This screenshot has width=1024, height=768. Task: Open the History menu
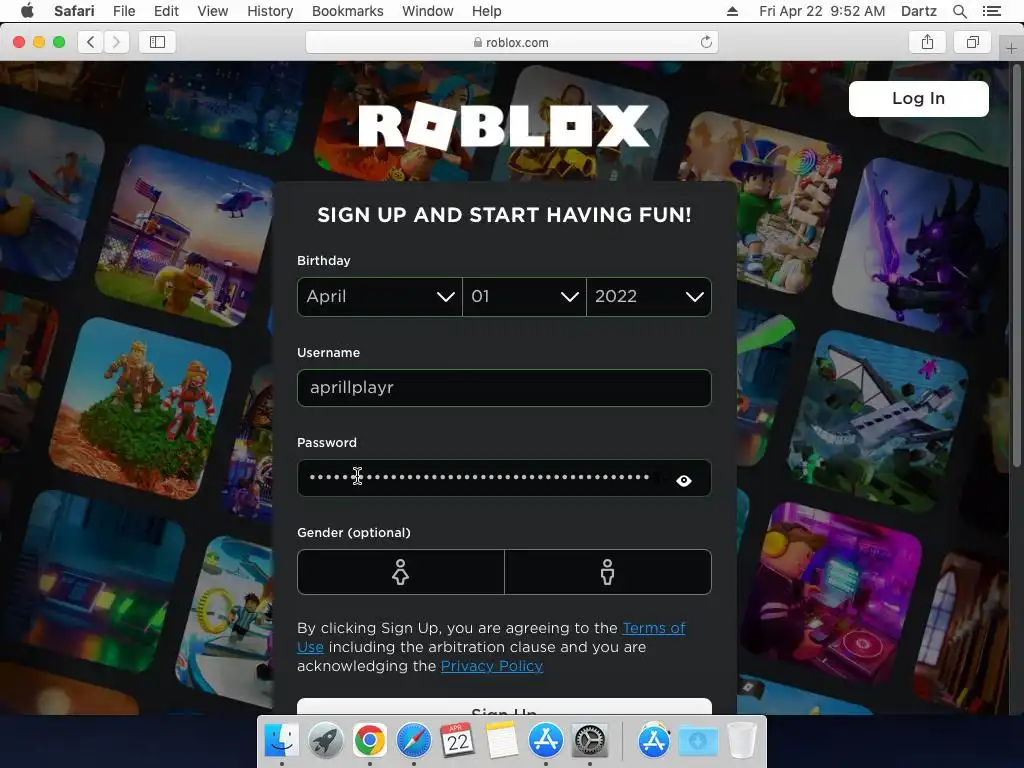pos(270,11)
